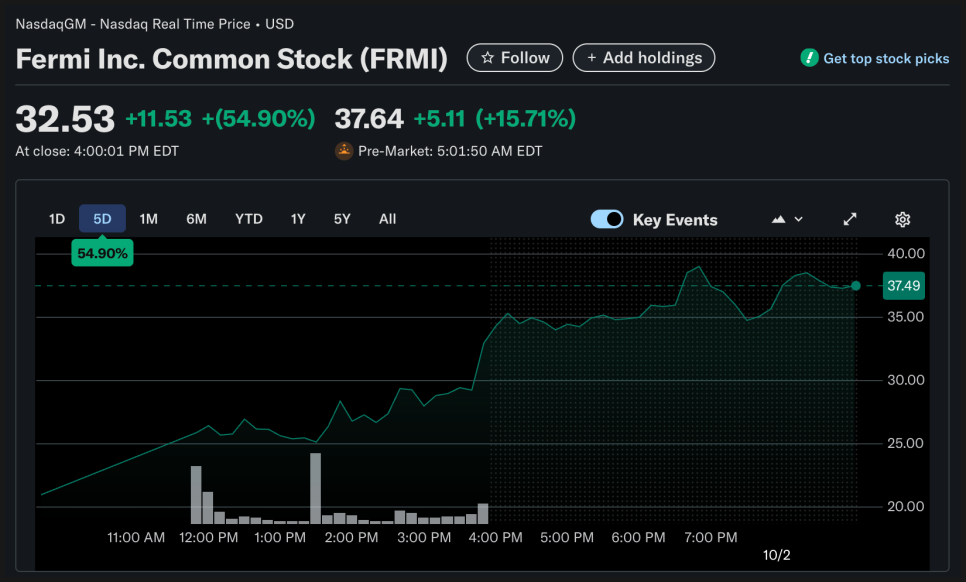Open chart settings gear icon

902,219
